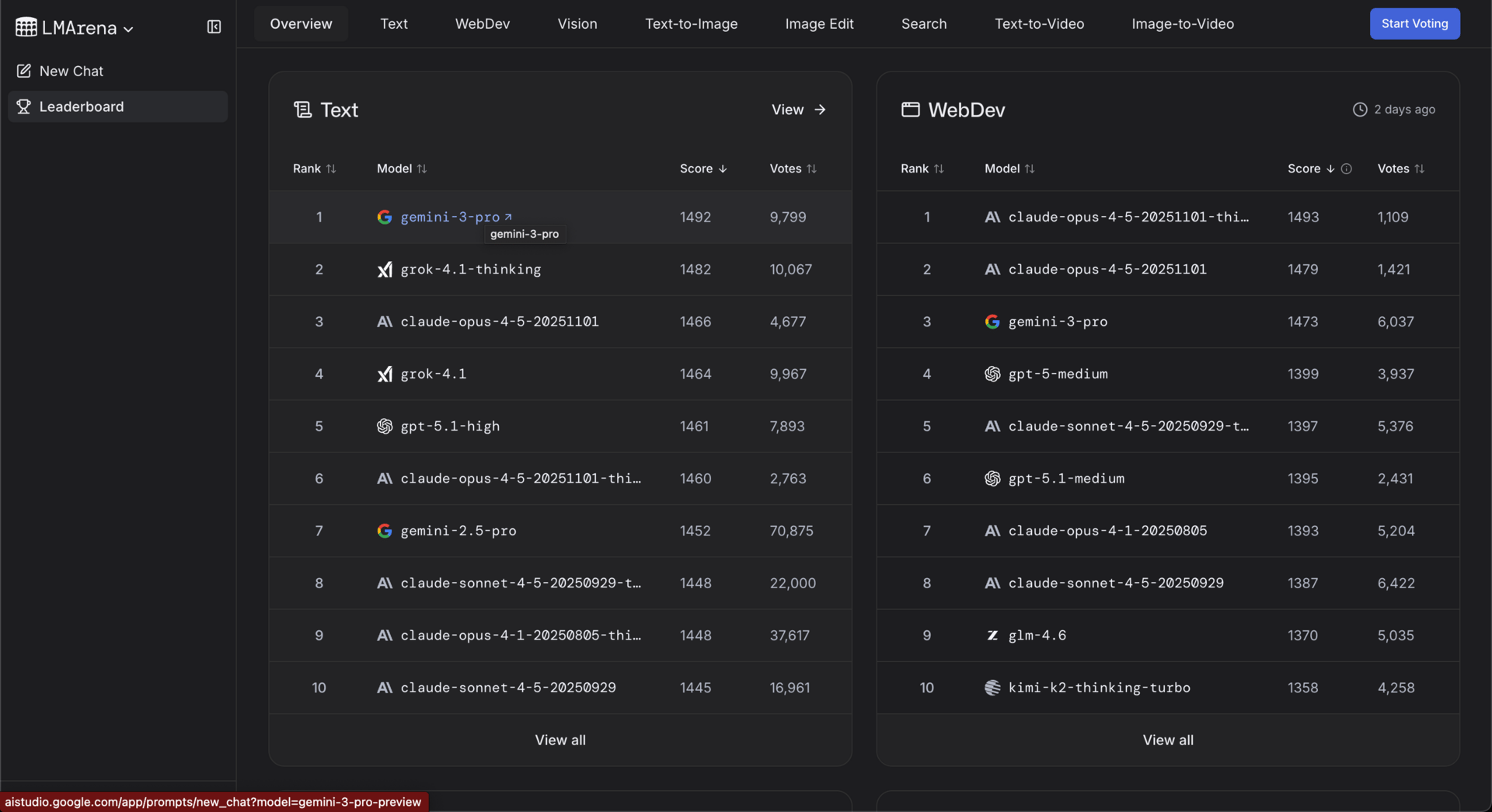Click the clock icon beside 2 days ago
Viewport: 1492px width, 812px height.
1360,110
